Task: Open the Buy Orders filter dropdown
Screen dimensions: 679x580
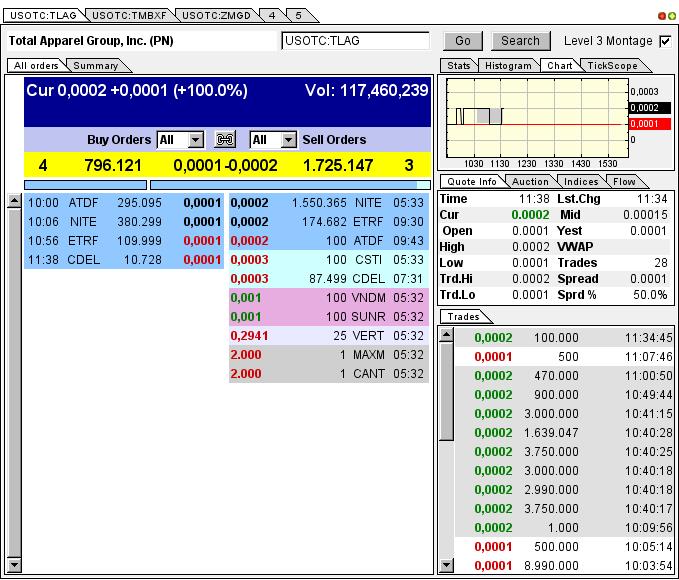Action: pos(195,140)
